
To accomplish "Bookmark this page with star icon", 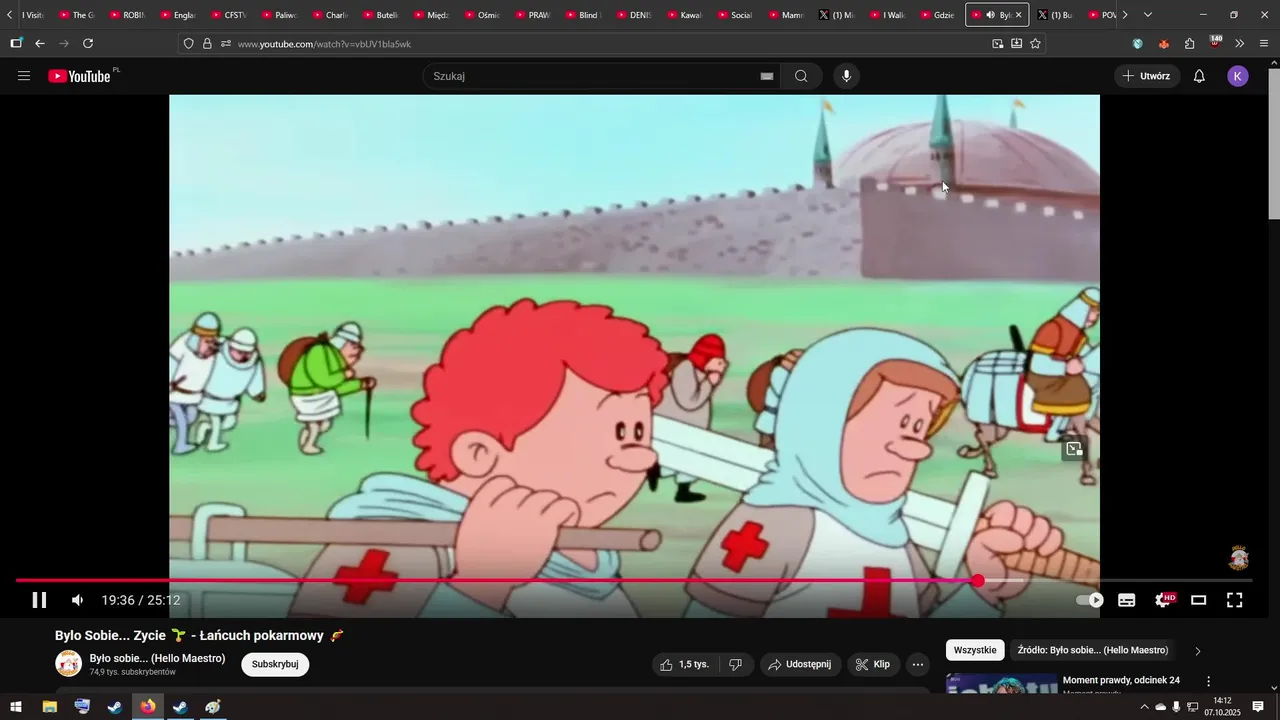I will coord(1035,44).
